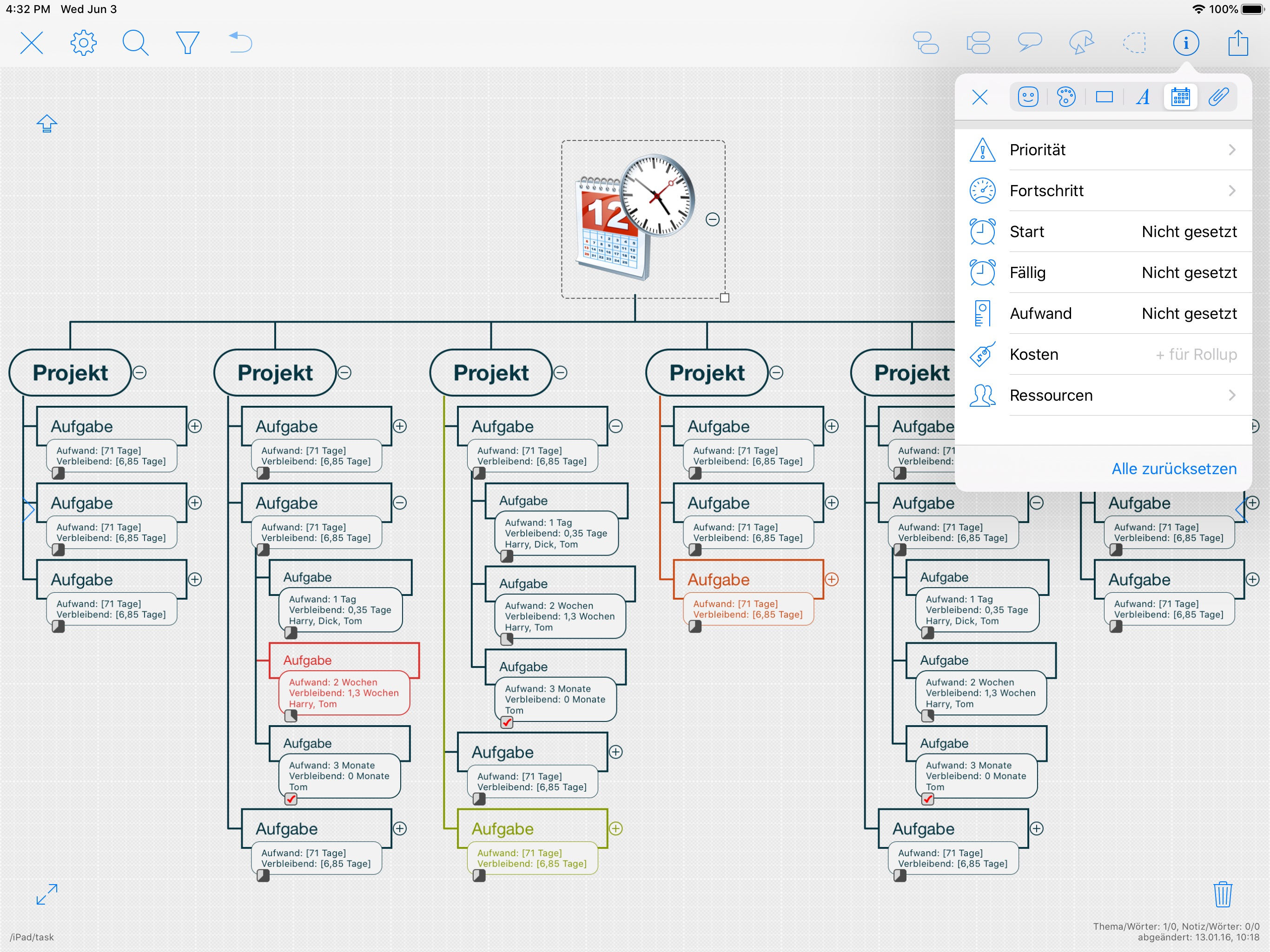Collapse the first Projekt branch
Screen dimensions: 1270x952
pos(139,373)
